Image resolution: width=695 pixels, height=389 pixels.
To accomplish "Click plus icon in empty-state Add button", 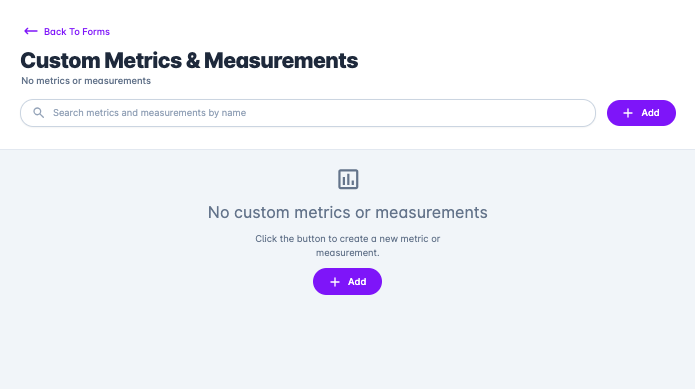I will pos(335,282).
